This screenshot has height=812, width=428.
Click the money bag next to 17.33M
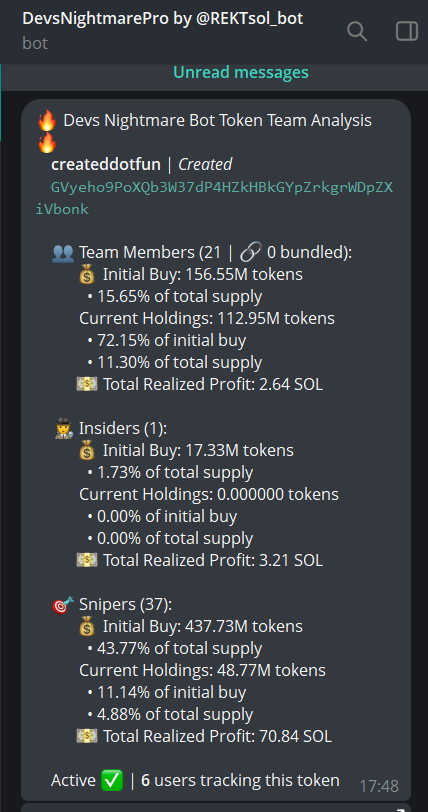tap(87, 451)
